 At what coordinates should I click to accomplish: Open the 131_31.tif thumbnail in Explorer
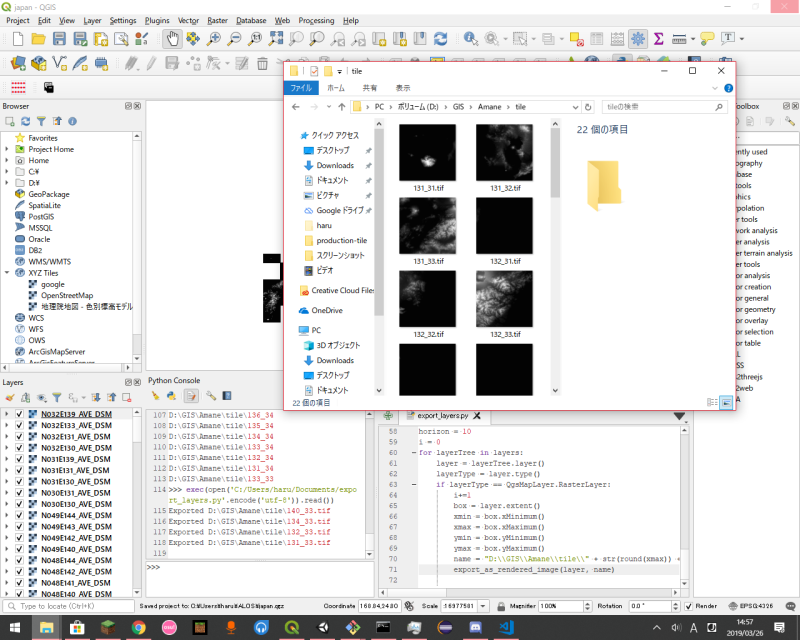point(427,152)
